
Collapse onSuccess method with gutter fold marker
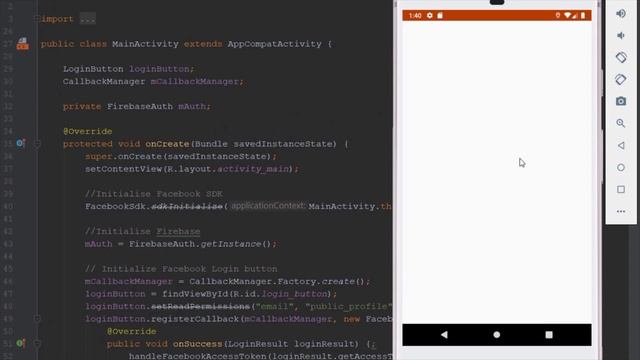point(37,344)
